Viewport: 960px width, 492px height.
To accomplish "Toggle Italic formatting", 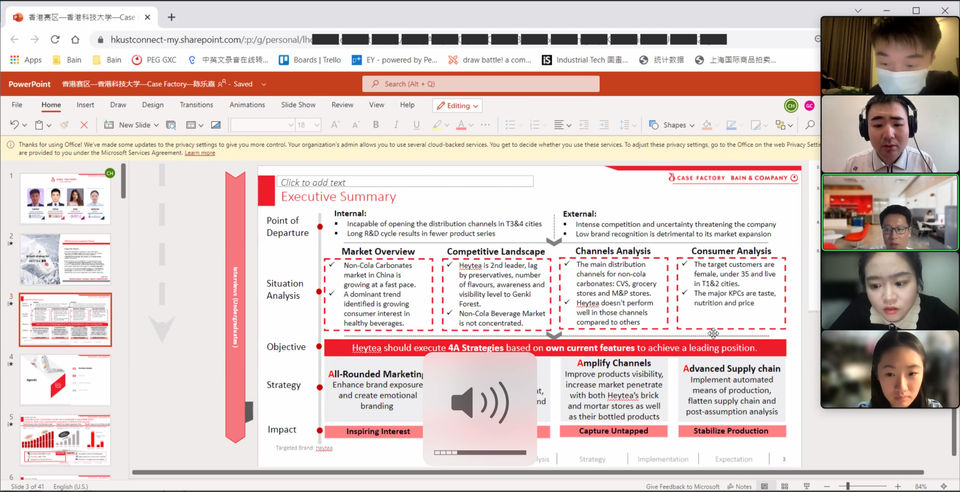I will click(396, 125).
